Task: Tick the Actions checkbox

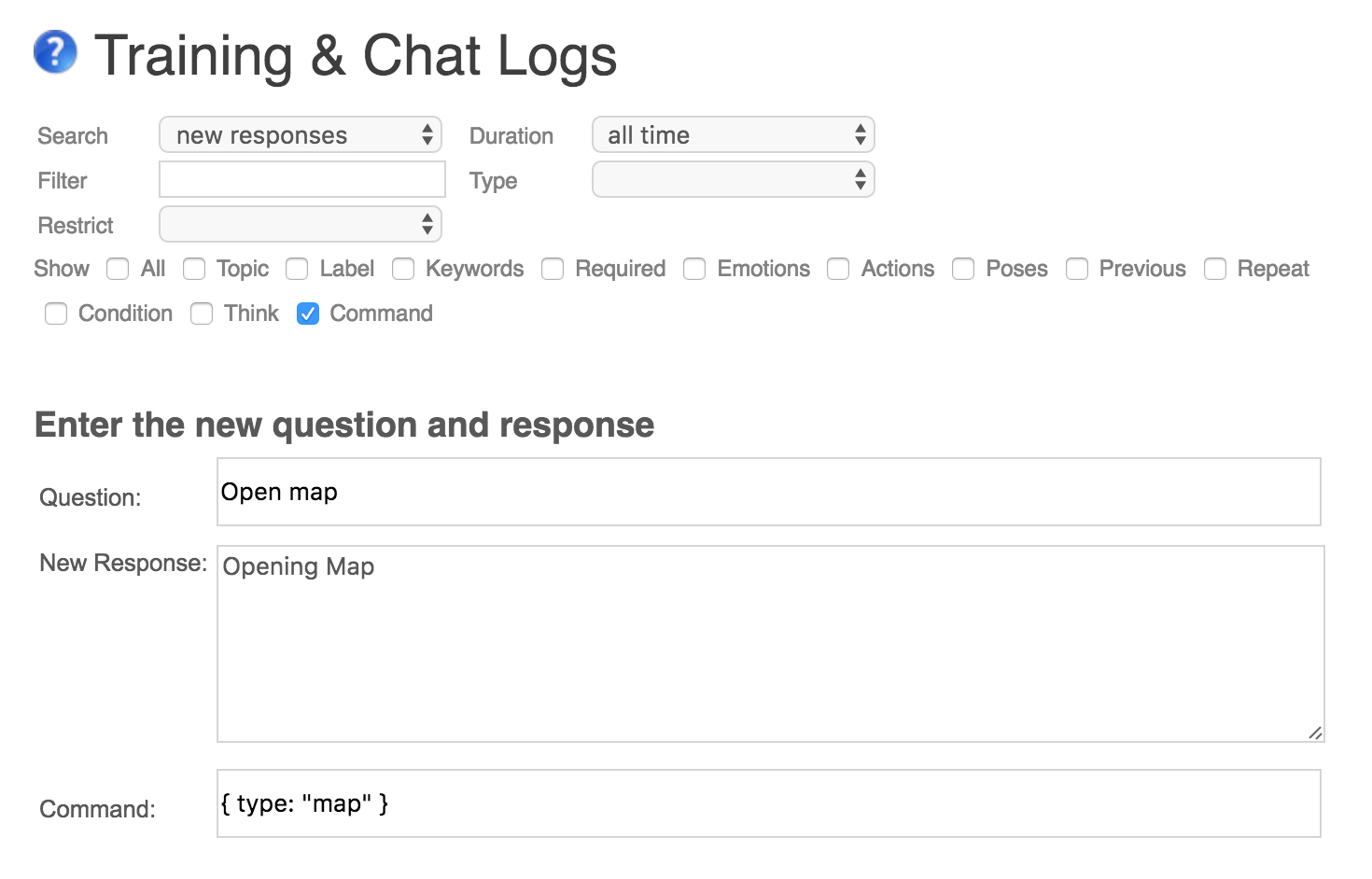Action: point(838,269)
